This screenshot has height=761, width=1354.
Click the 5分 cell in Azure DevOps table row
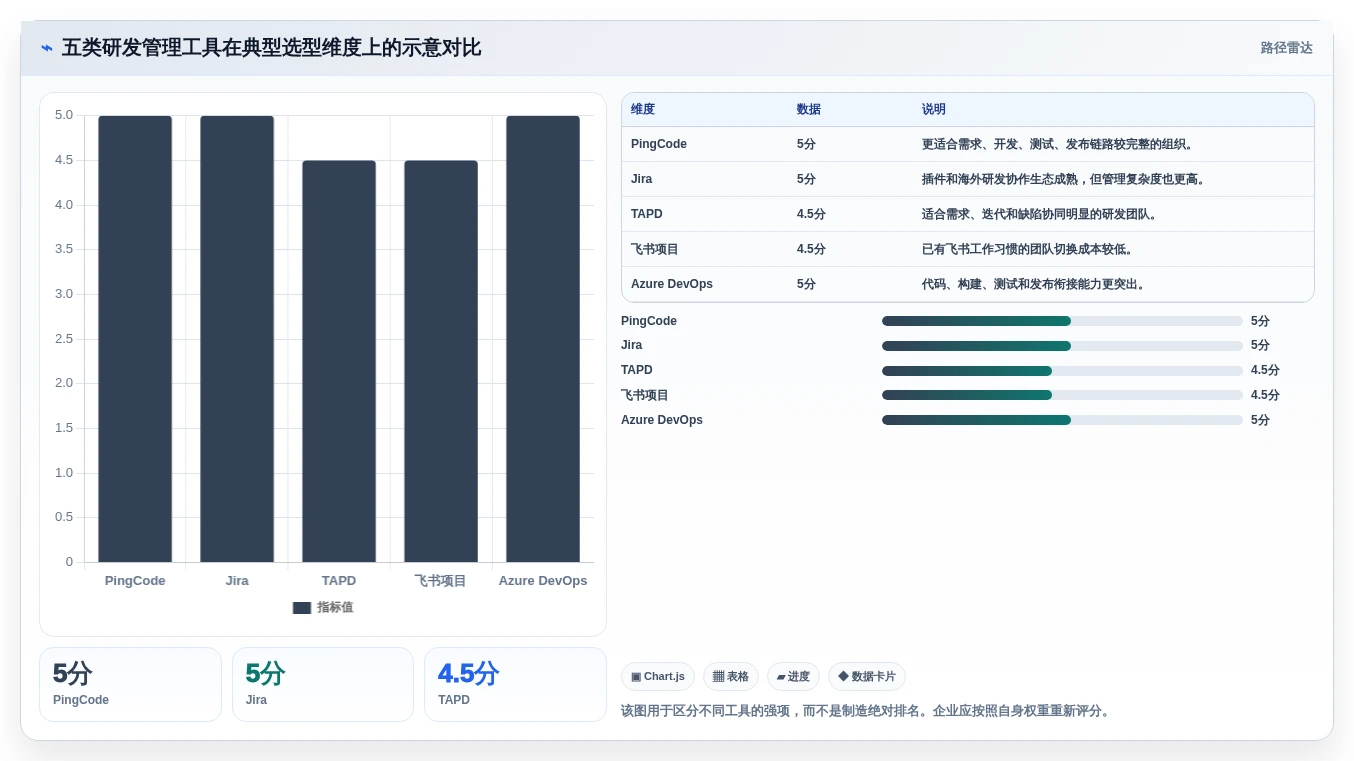pos(806,284)
